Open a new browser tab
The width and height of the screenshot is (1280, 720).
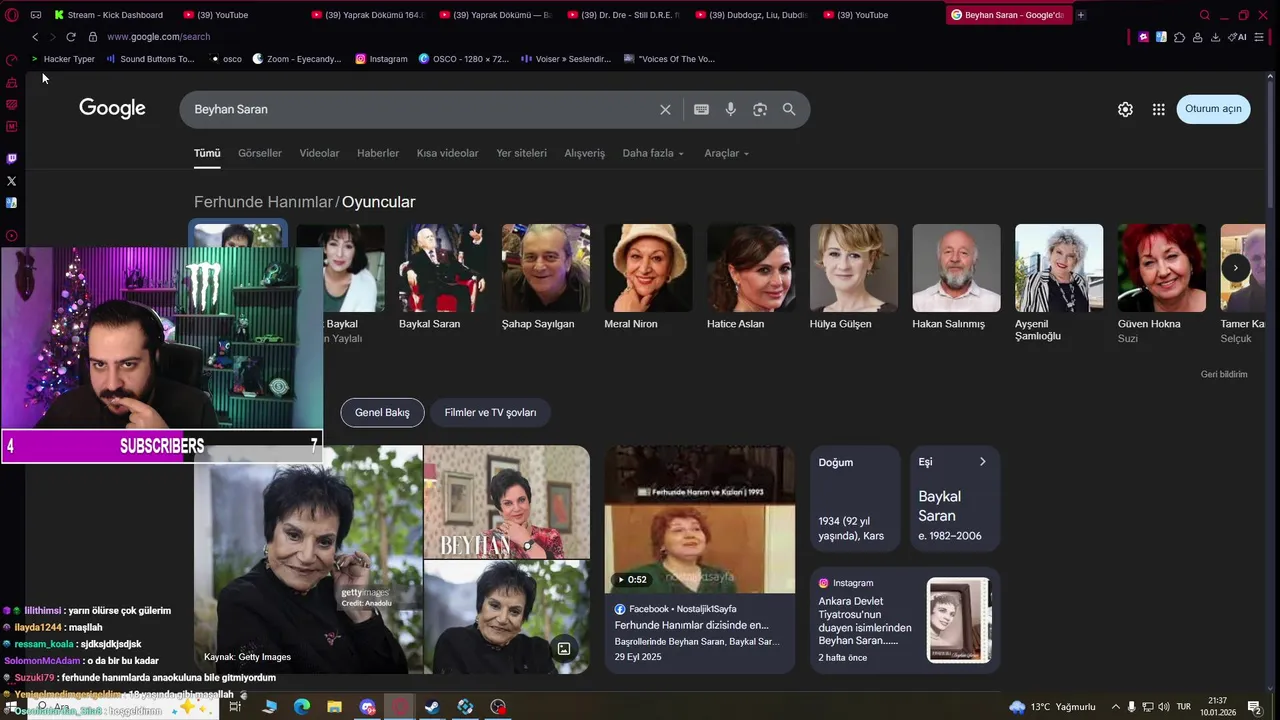1081,15
